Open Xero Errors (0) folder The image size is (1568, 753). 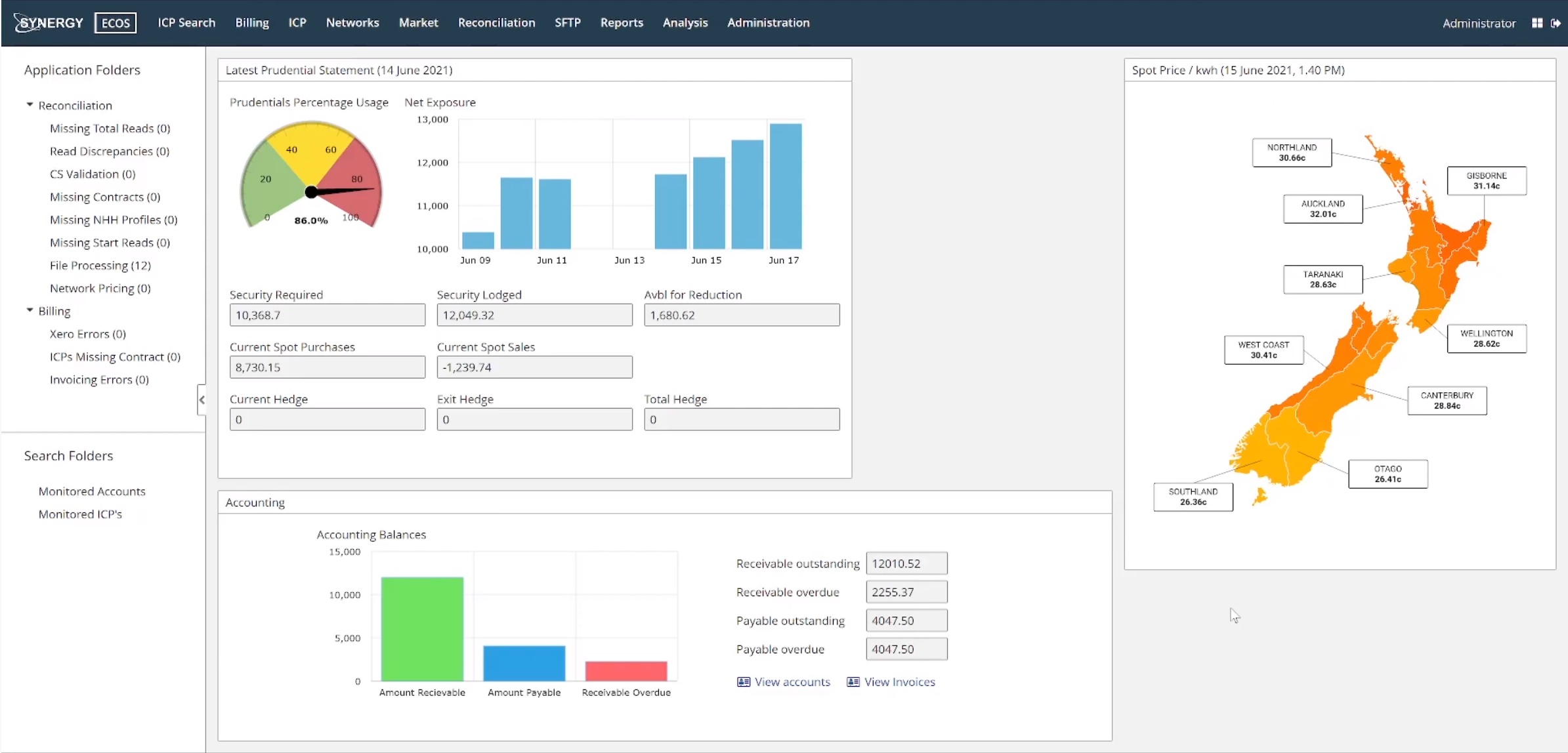pos(88,334)
